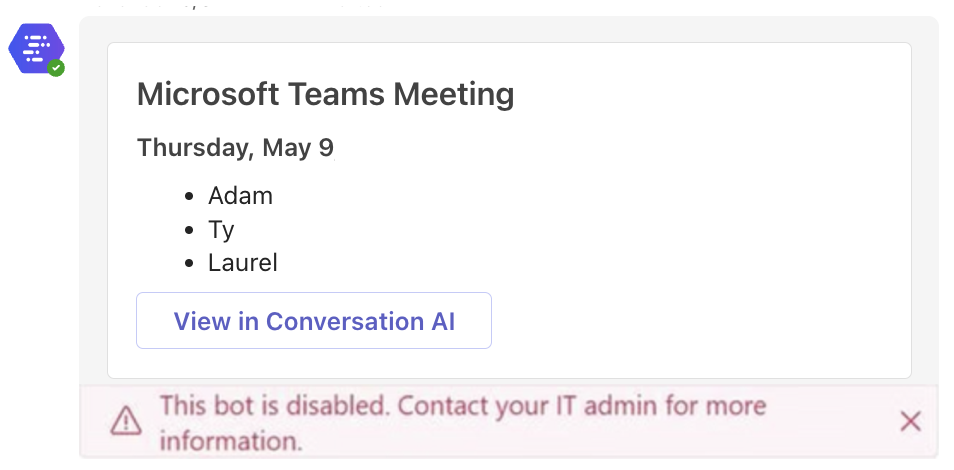Click the bullet point beside Laurel
This screenshot has width=954, height=470.
tap(190, 264)
